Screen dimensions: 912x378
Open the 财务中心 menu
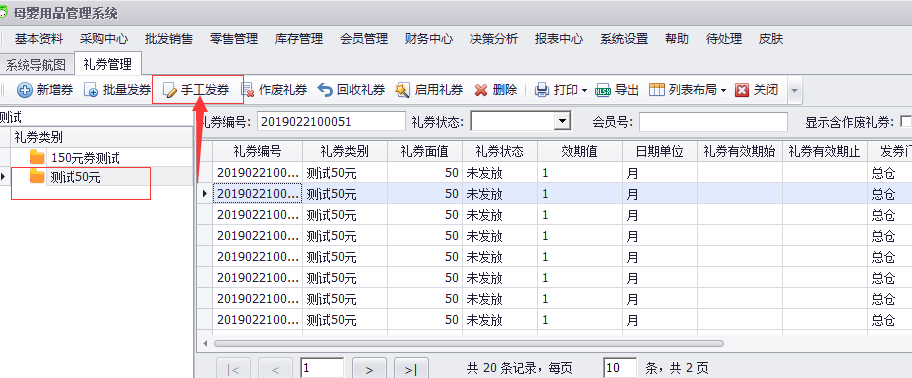[429, 39]
